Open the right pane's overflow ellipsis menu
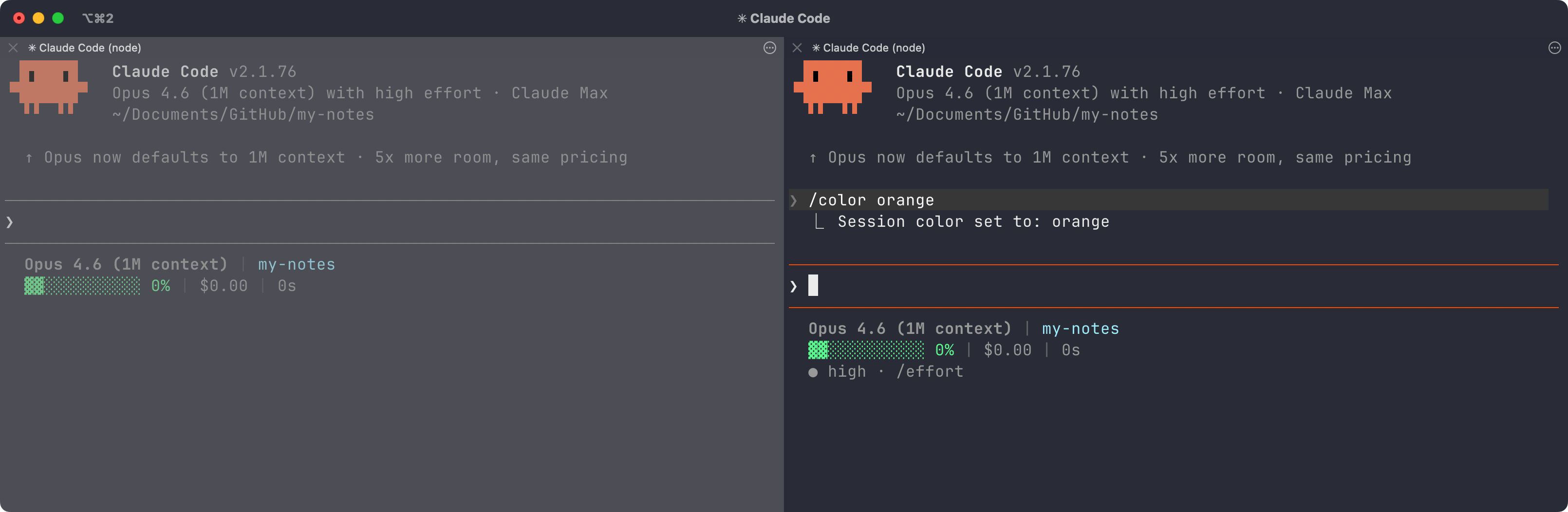The width and height of the screenshot is (1568, 512). (1553, 47)
